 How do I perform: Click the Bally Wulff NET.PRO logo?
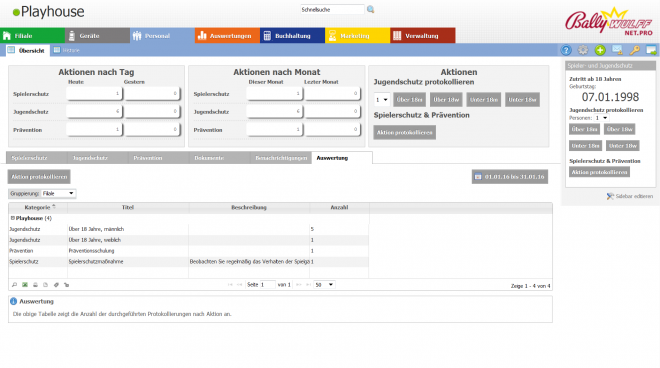[609, 22]
